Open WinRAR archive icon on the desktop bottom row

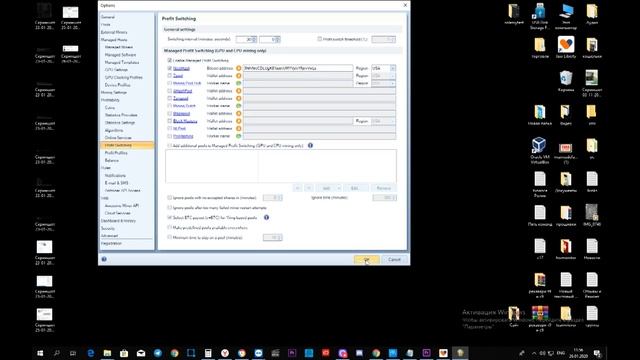pyautogui.click(x=540, y=318)
